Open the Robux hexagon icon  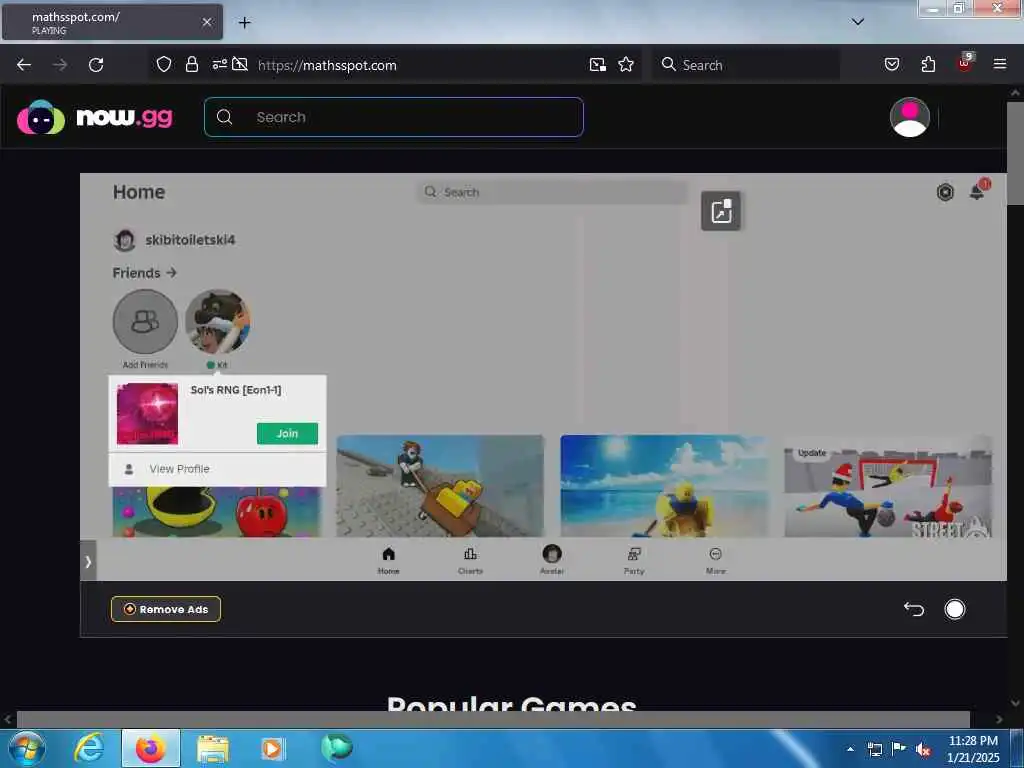click(x=945, y=192)
